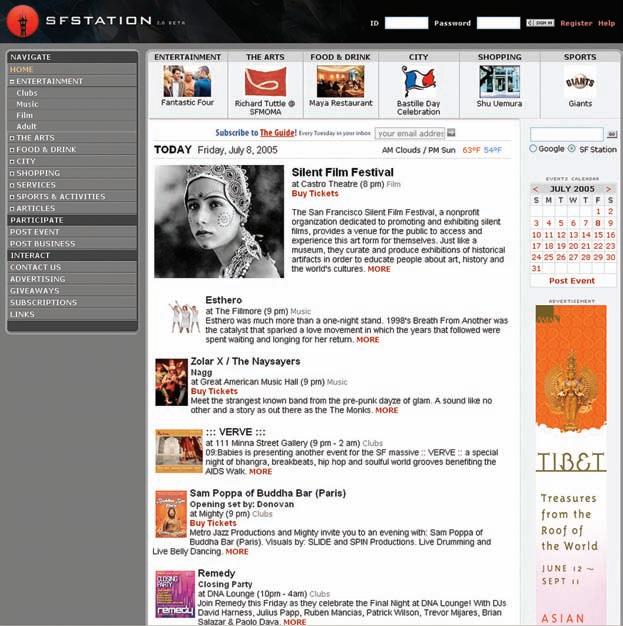Screen dimensions: 623x626
Task: Click the SF Station tower logo
Action: (23, 21)
